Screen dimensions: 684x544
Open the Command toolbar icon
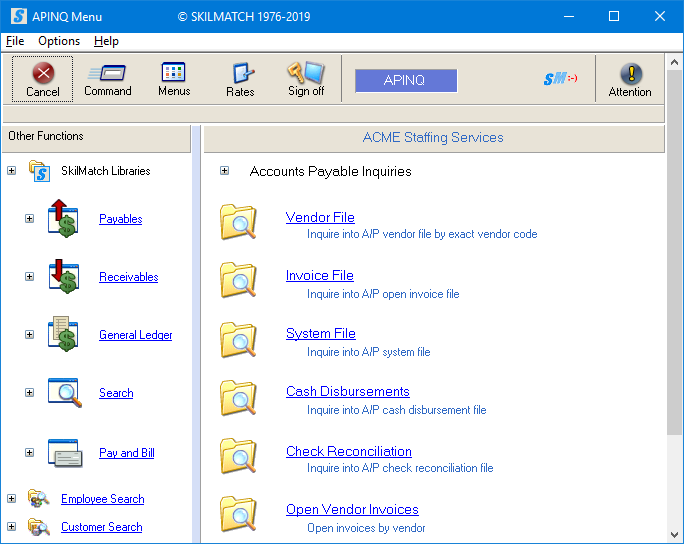(x=107, y=72)
